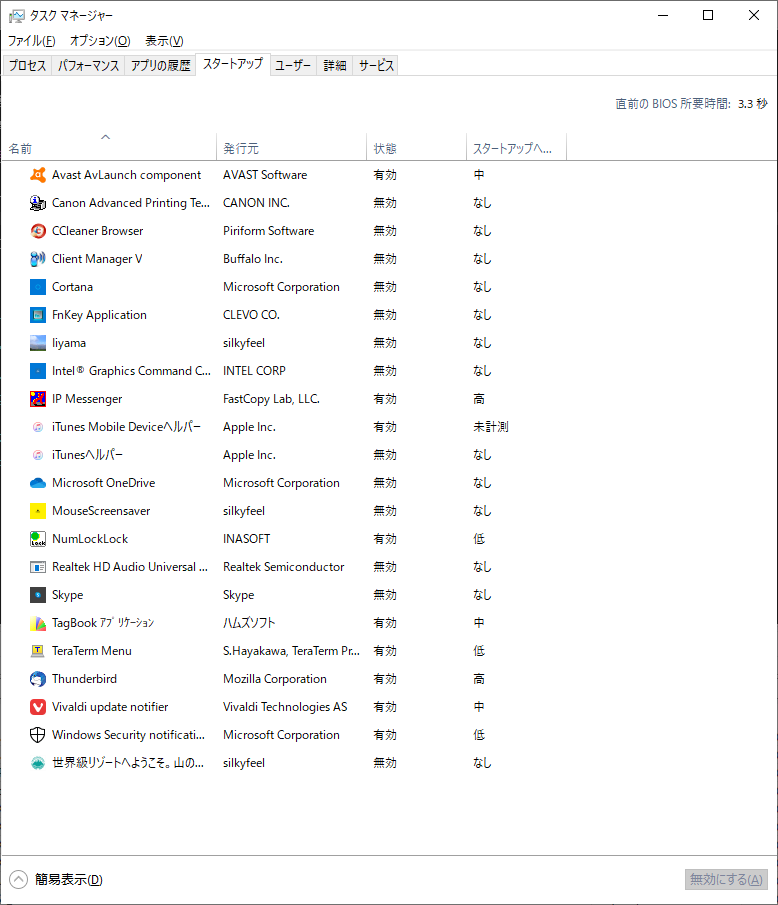Select the 世界級リゾートへようこそ entry icon
Viewport: 778px width, 905px height.
[38, 762]
